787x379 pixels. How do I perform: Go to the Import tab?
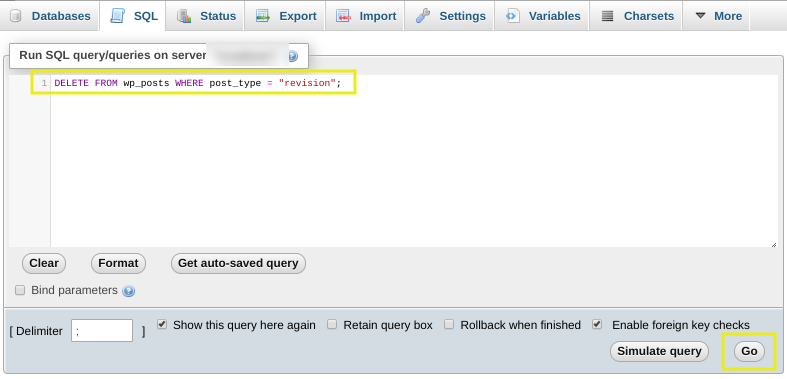[365, 16]
